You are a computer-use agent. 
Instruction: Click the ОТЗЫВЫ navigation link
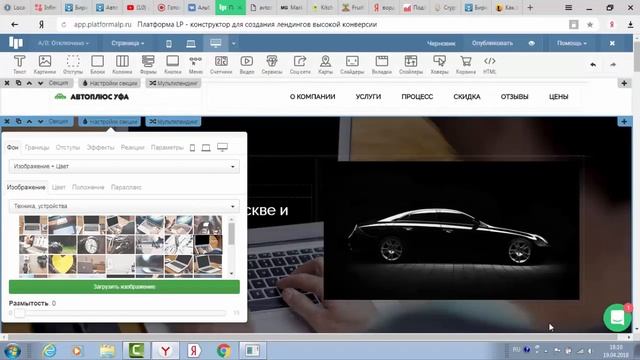click(514, 97)
